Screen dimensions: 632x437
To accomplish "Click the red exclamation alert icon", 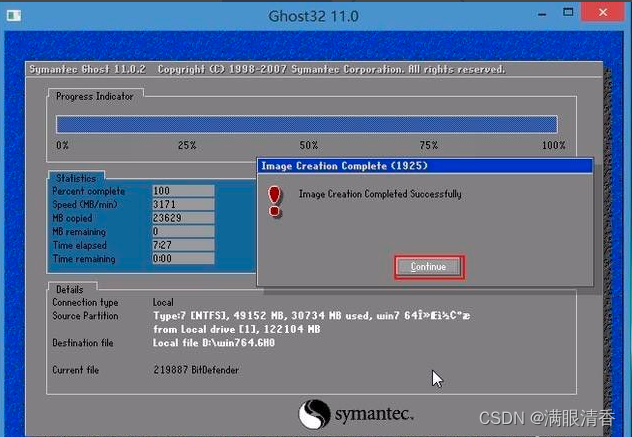I will (x=275, y=202).
